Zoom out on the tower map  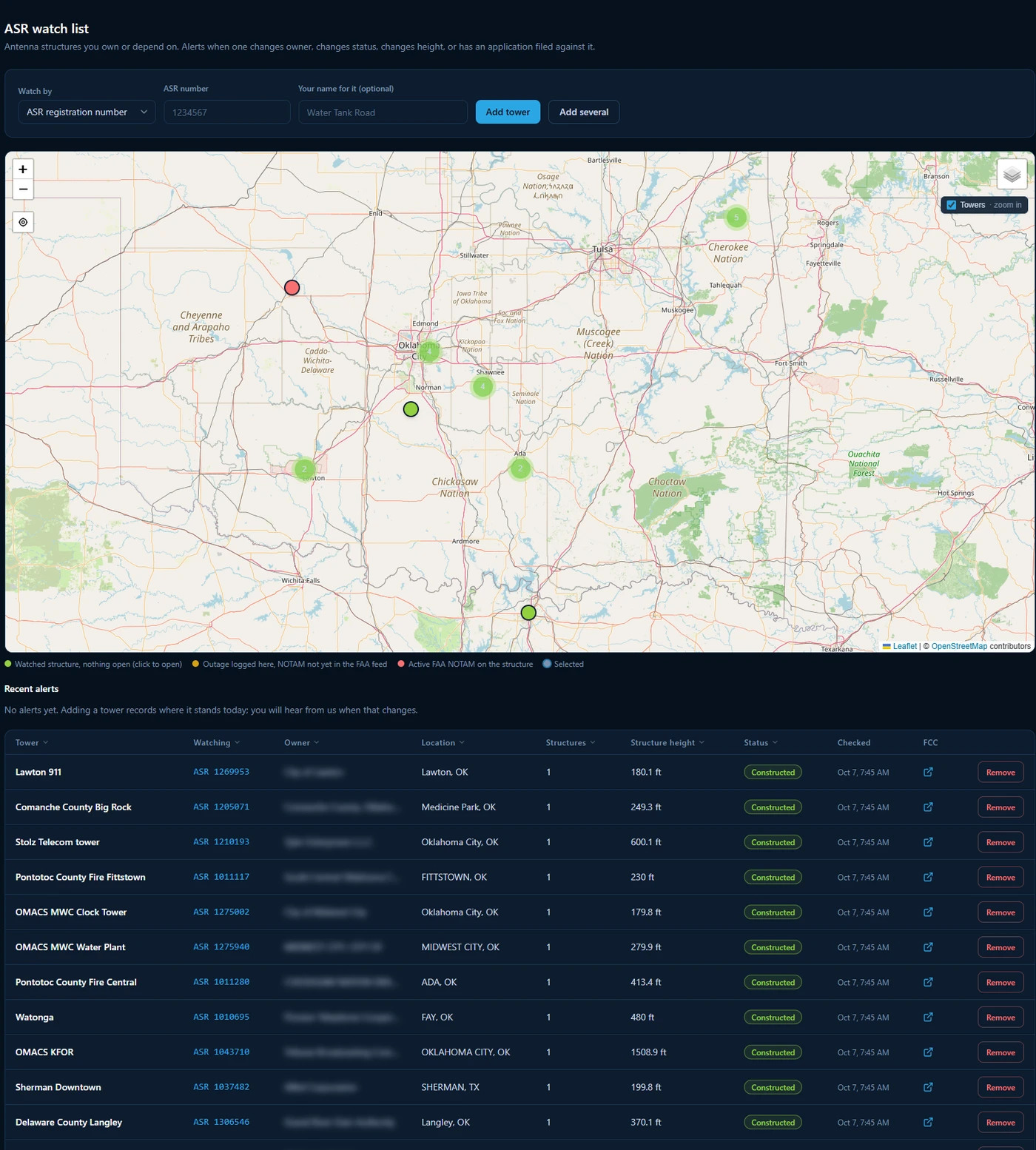point(23,189)
